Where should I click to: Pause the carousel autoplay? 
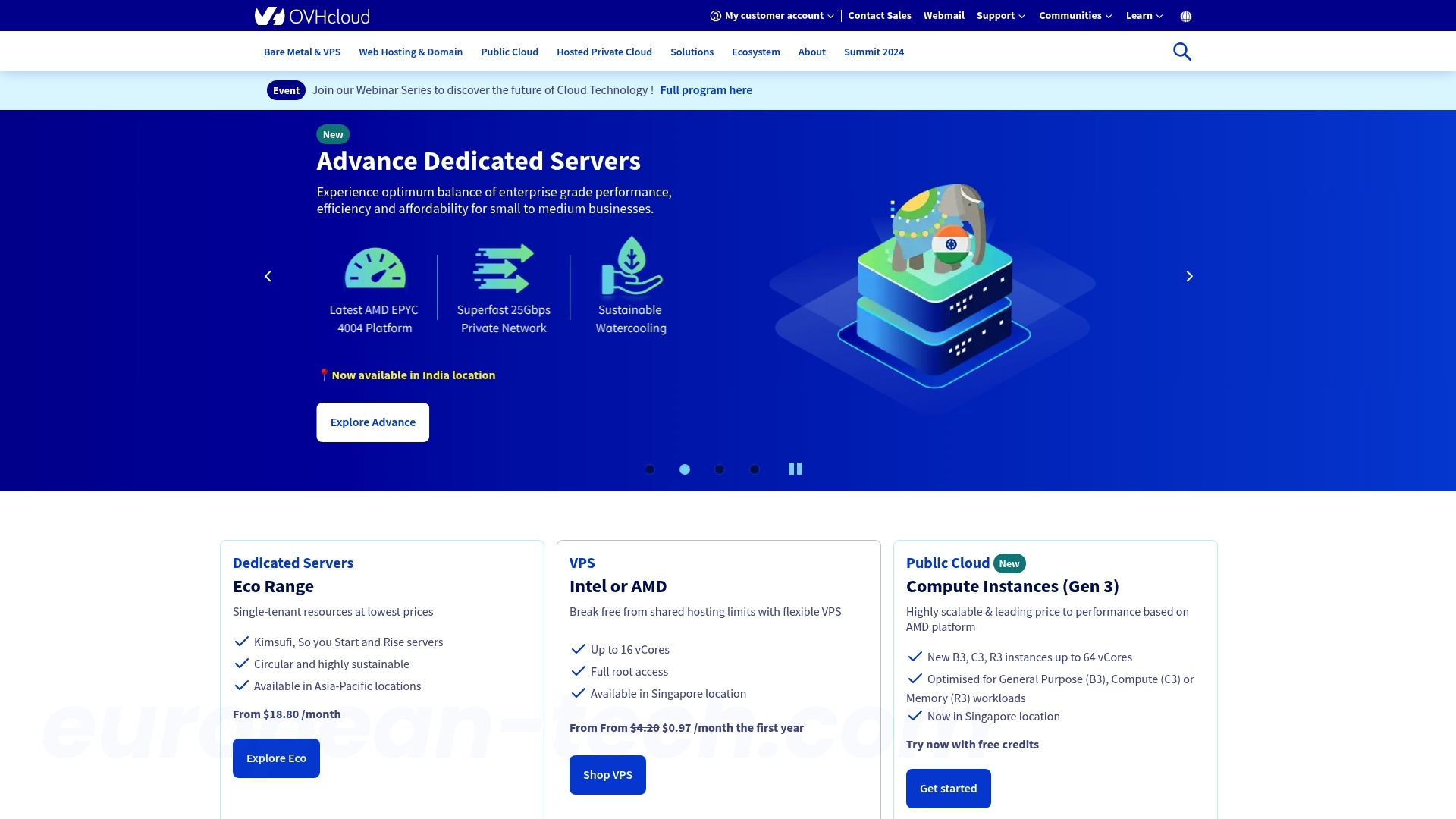click(795, 469)
